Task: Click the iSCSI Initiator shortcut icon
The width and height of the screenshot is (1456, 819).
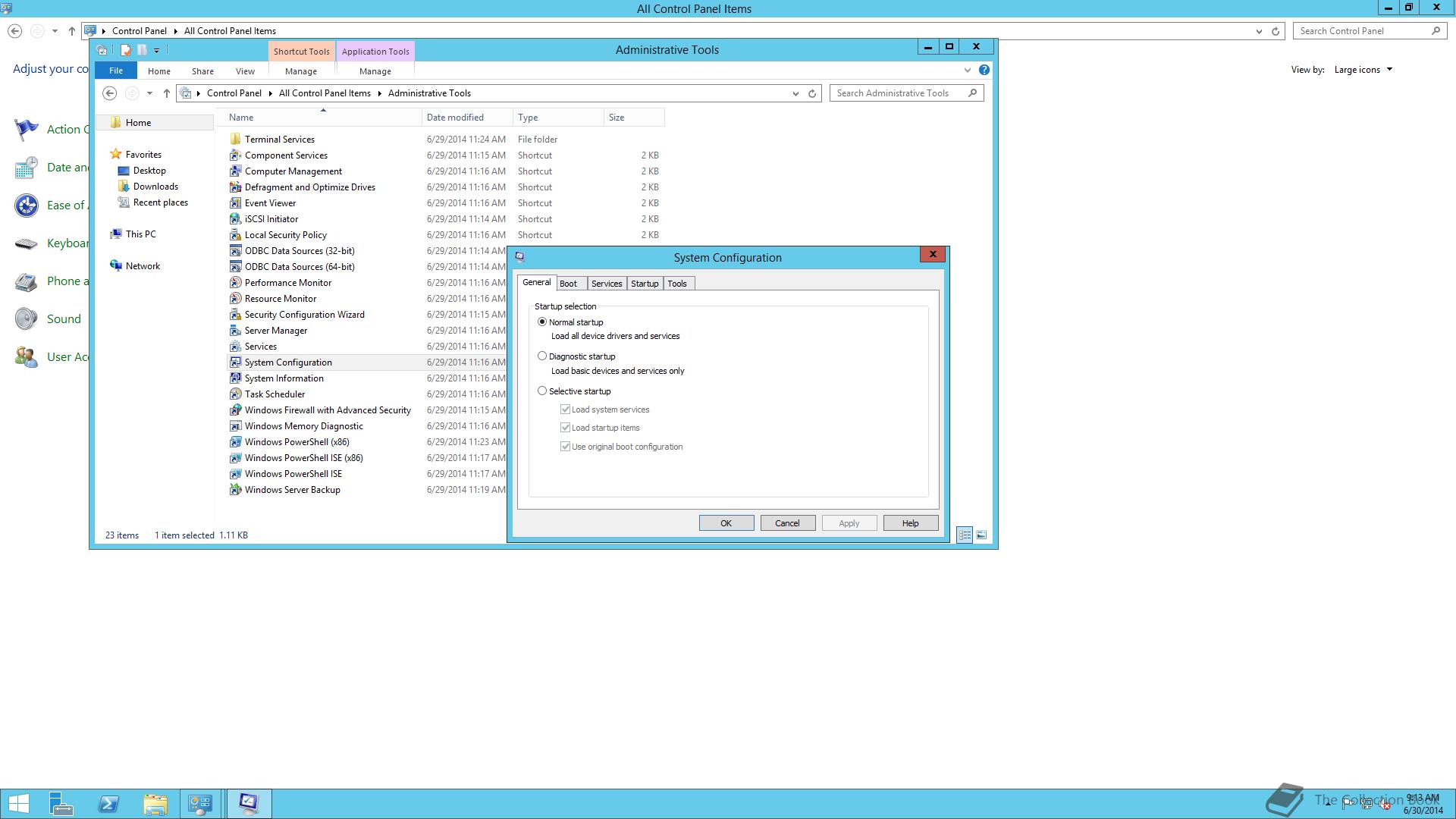Action: click(235, 219)
